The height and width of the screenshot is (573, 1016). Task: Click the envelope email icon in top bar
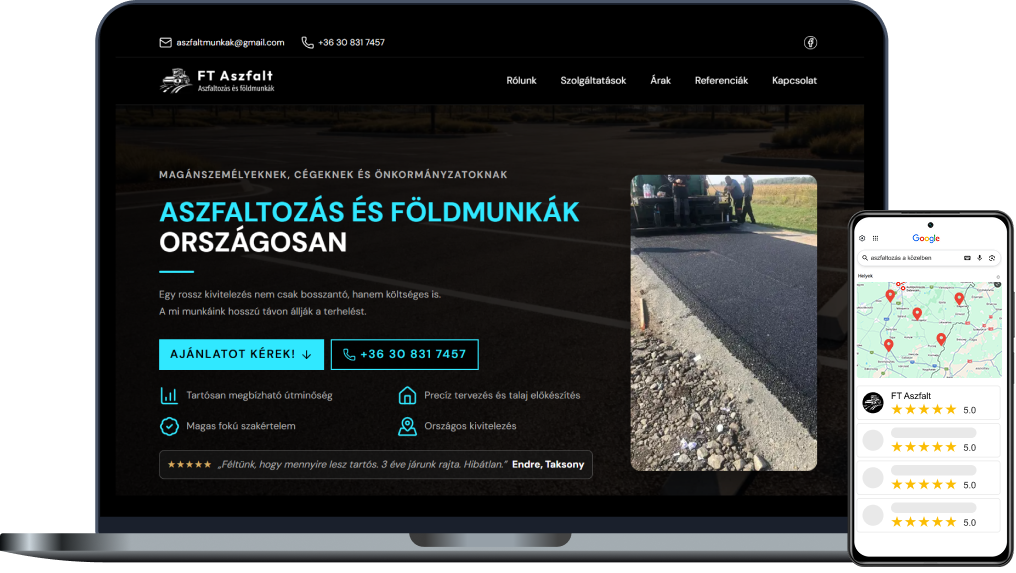click(165, 43)
